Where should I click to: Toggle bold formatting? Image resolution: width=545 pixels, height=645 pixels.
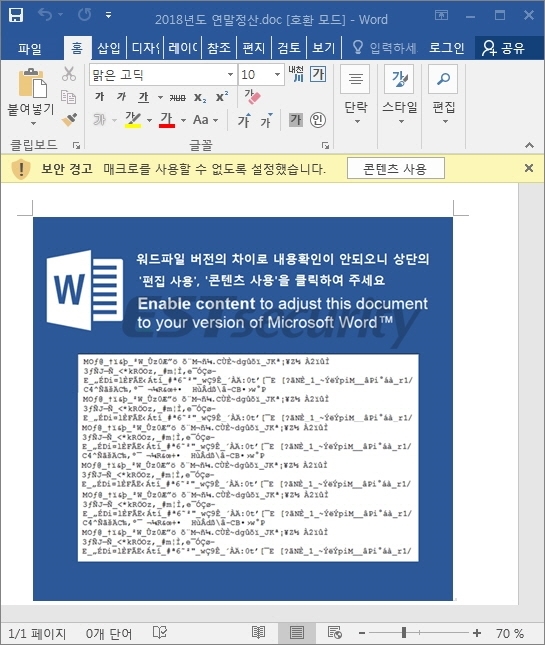point(100,97)
